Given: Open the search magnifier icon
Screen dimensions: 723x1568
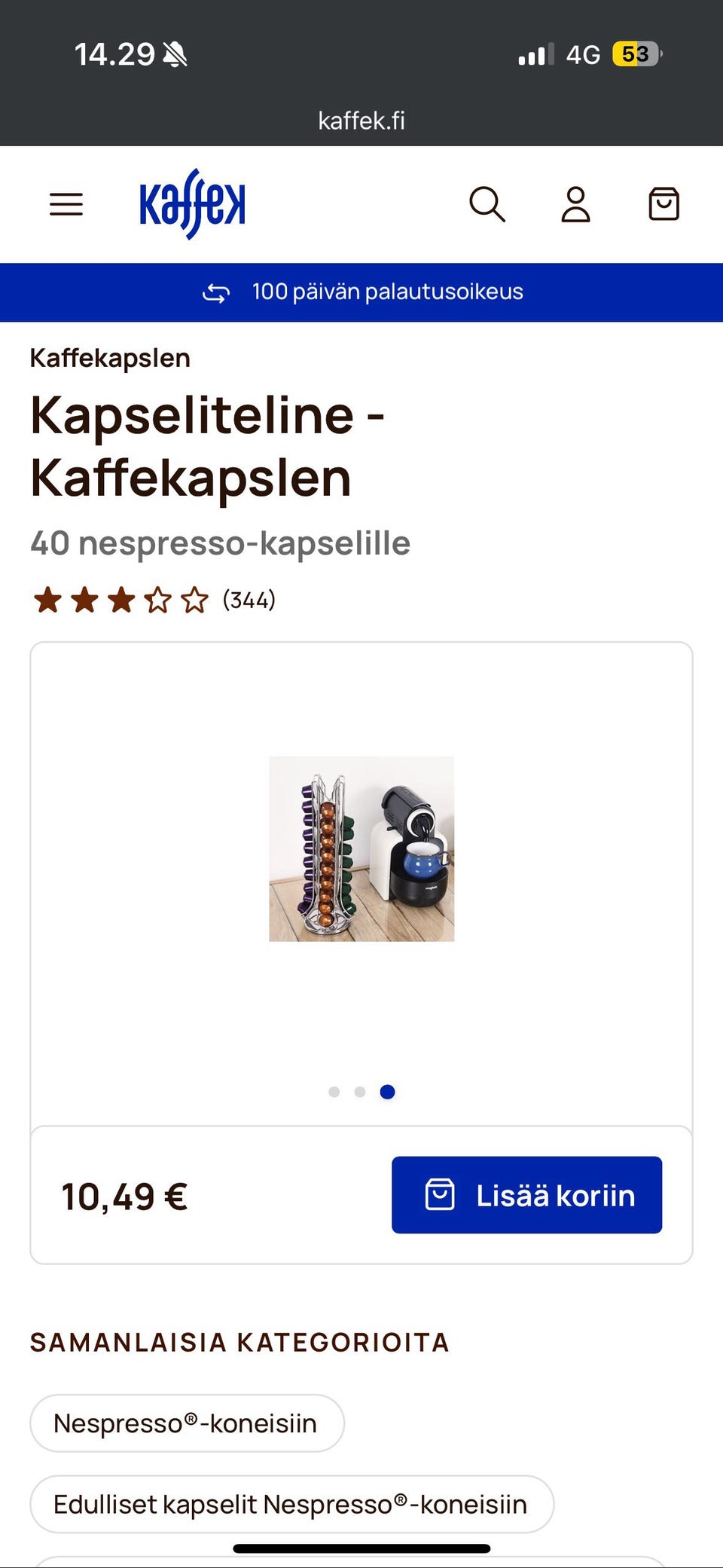Looking at the screenshot, I should click(x=487, y=204).
